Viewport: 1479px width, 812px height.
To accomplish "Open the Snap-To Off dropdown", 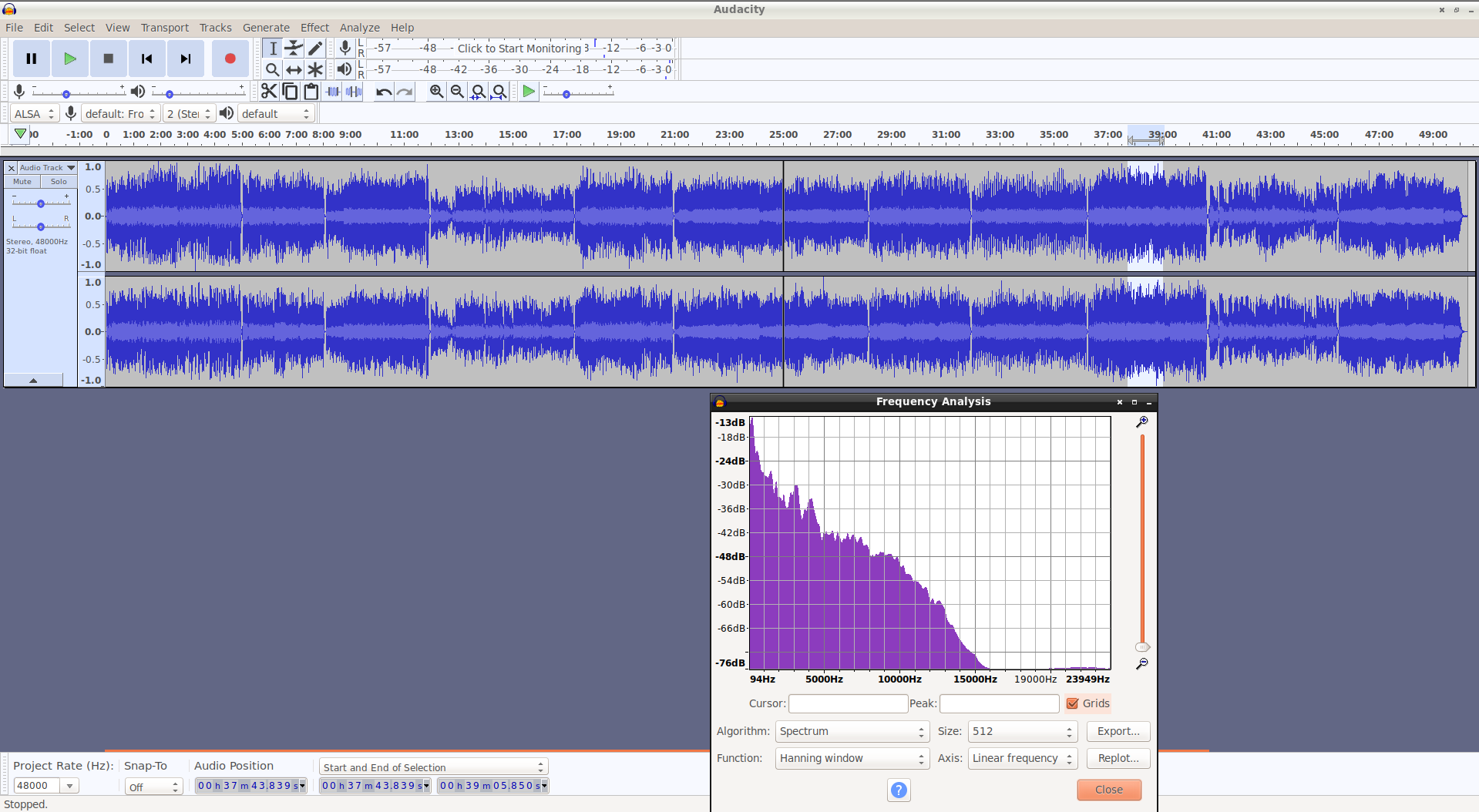I will pos(153,787).
